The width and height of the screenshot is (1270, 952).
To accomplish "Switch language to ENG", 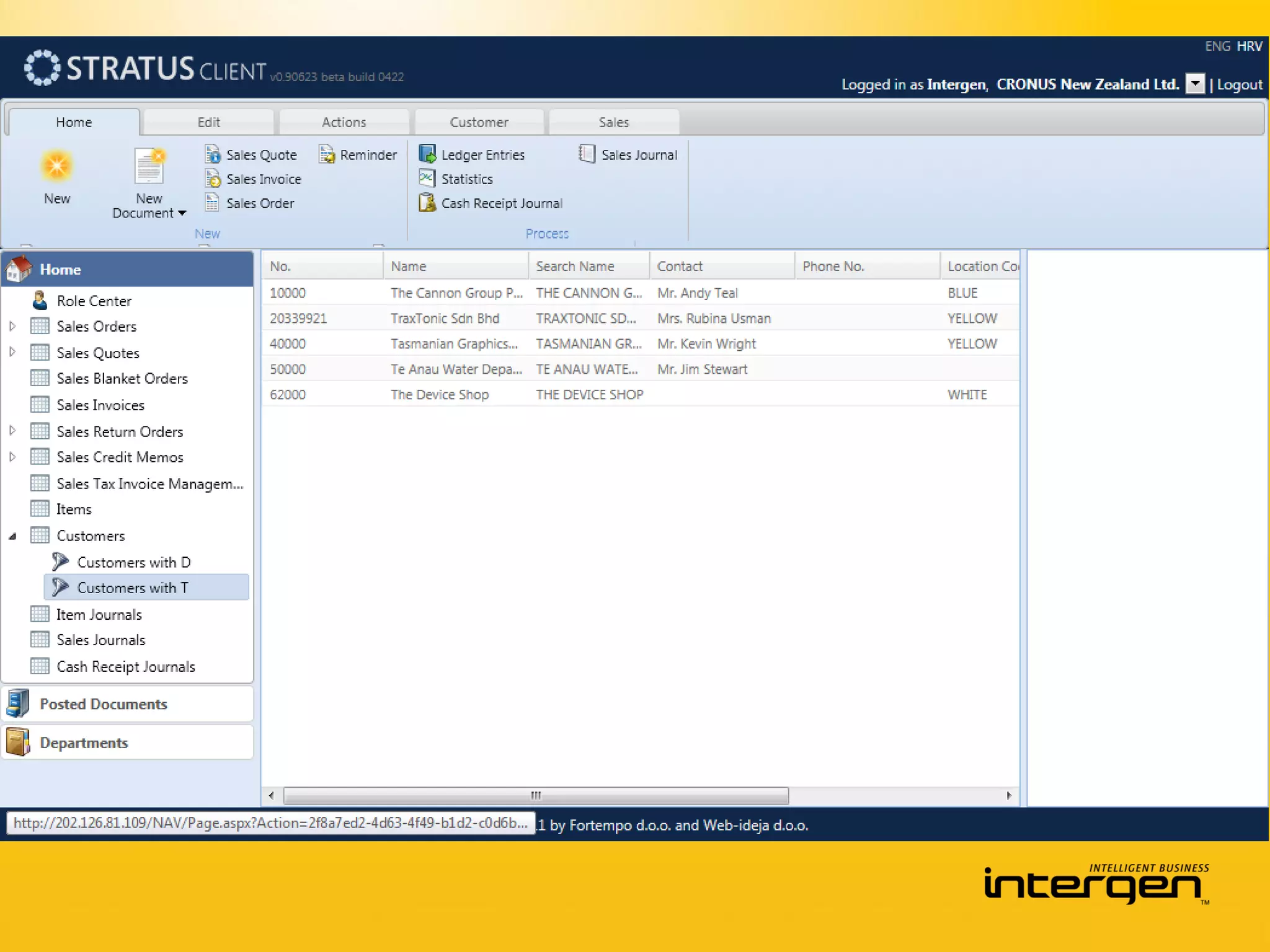I will coord(1217,46).
